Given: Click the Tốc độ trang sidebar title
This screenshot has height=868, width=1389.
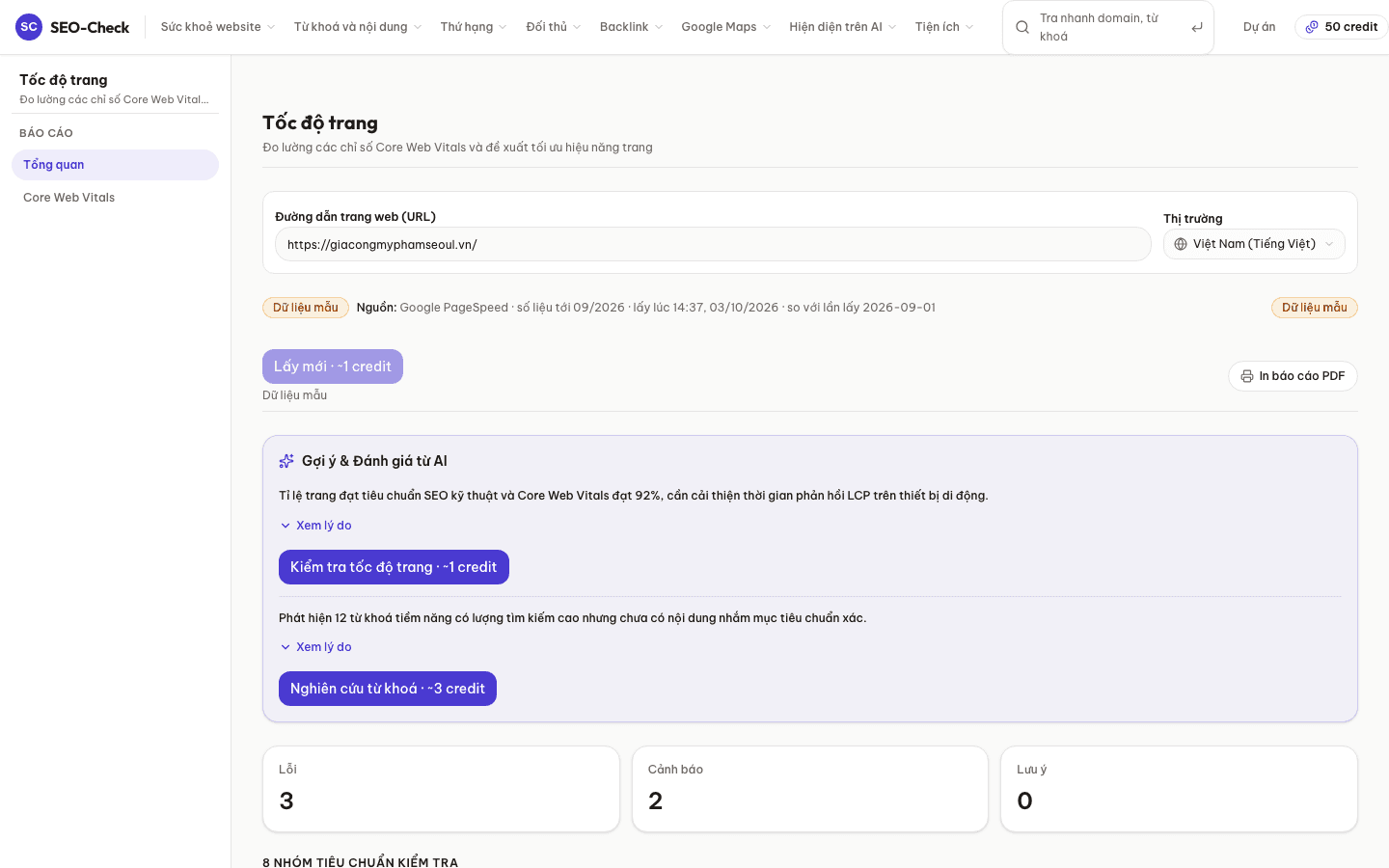Looking at the screenshot, I should click(x=64, y=80).
